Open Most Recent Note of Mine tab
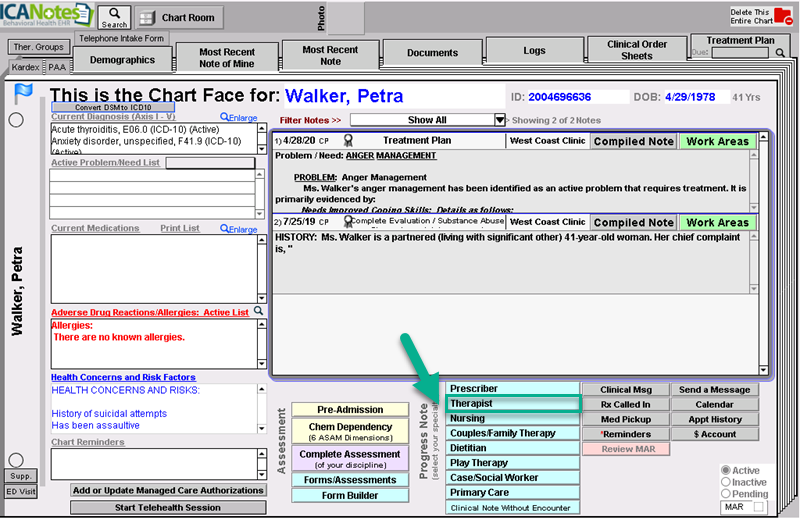Viewport: 800px width, 520px height. tap(227, 58)
